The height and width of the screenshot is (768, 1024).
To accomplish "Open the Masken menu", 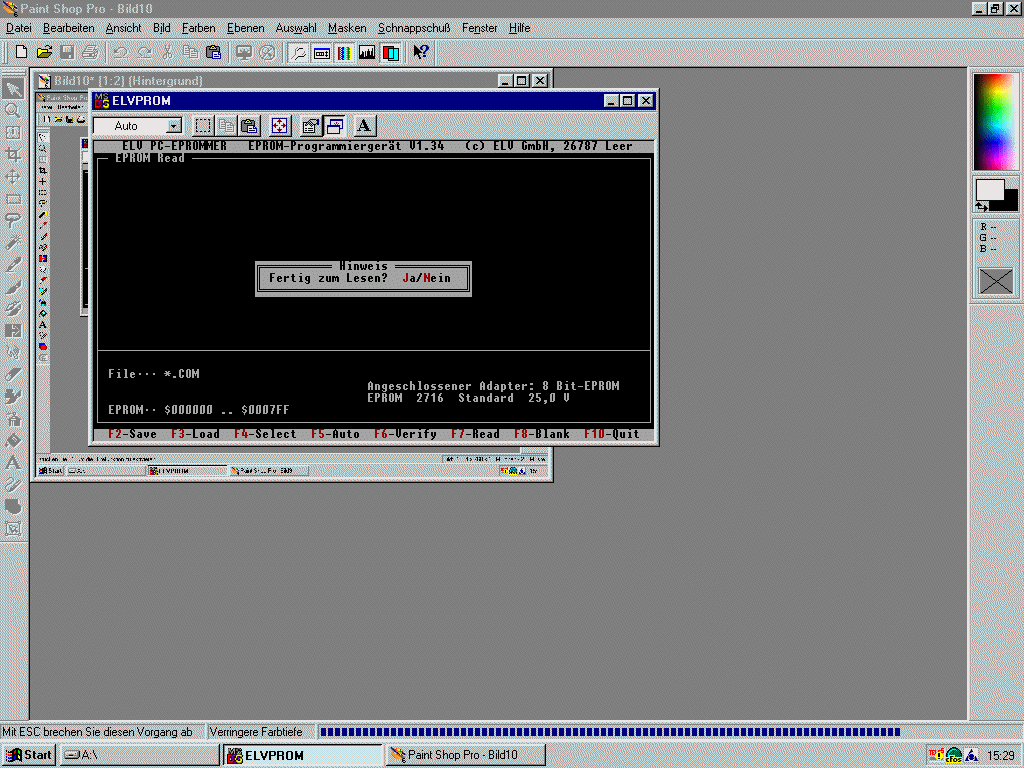I will coord(347,28).
